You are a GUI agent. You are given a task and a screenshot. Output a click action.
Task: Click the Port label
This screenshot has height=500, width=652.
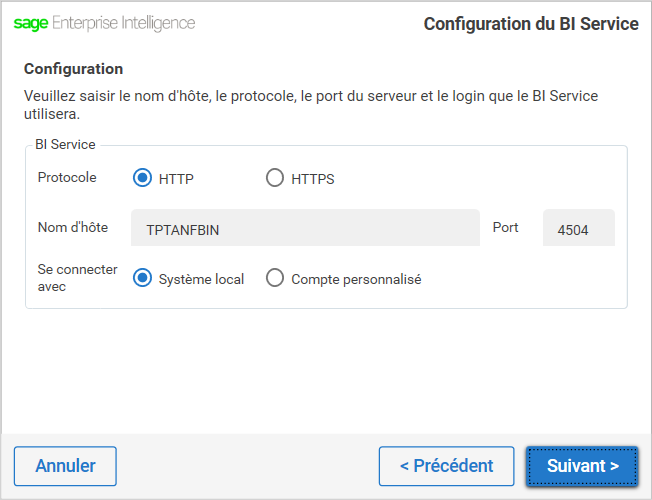[506, 228]
